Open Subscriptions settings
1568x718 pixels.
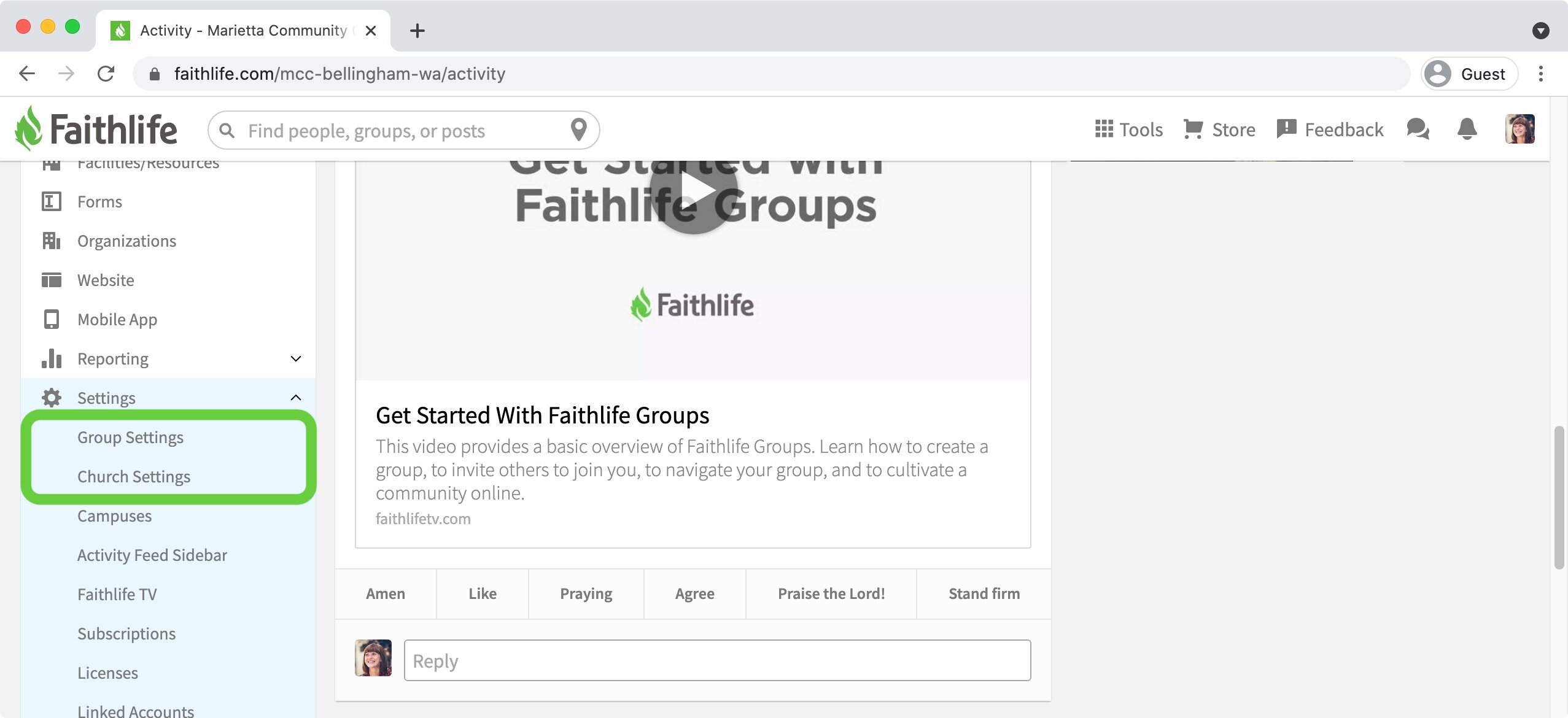126,633
